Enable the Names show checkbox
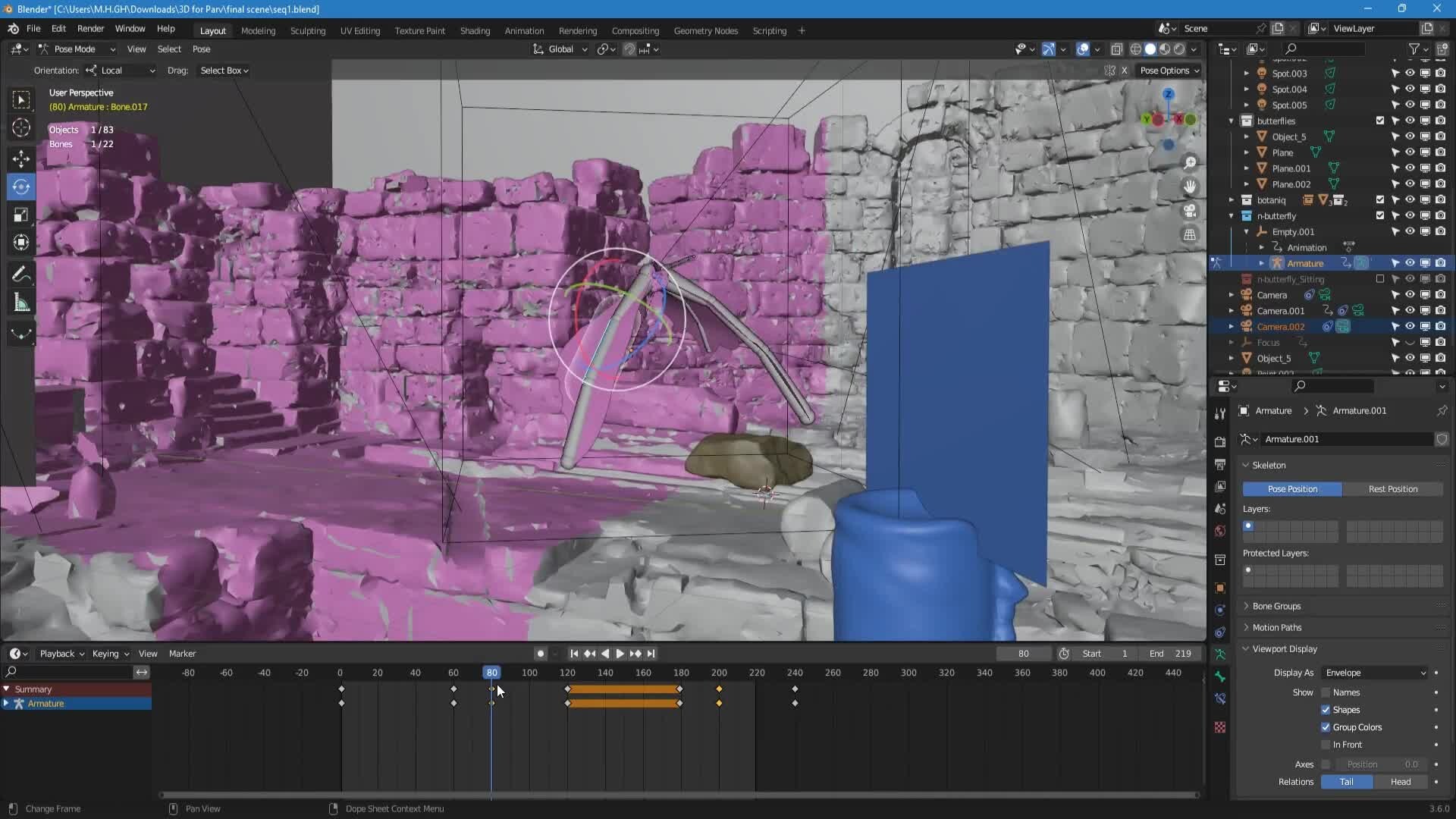Viewport: 1456px width, 819px height. coord(1326,692)
